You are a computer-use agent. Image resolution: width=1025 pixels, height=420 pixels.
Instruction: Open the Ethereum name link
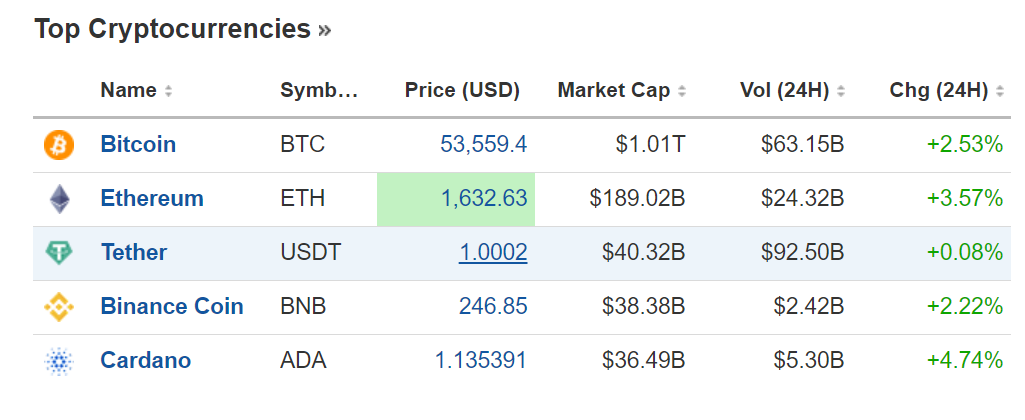[x=152, y=199]
